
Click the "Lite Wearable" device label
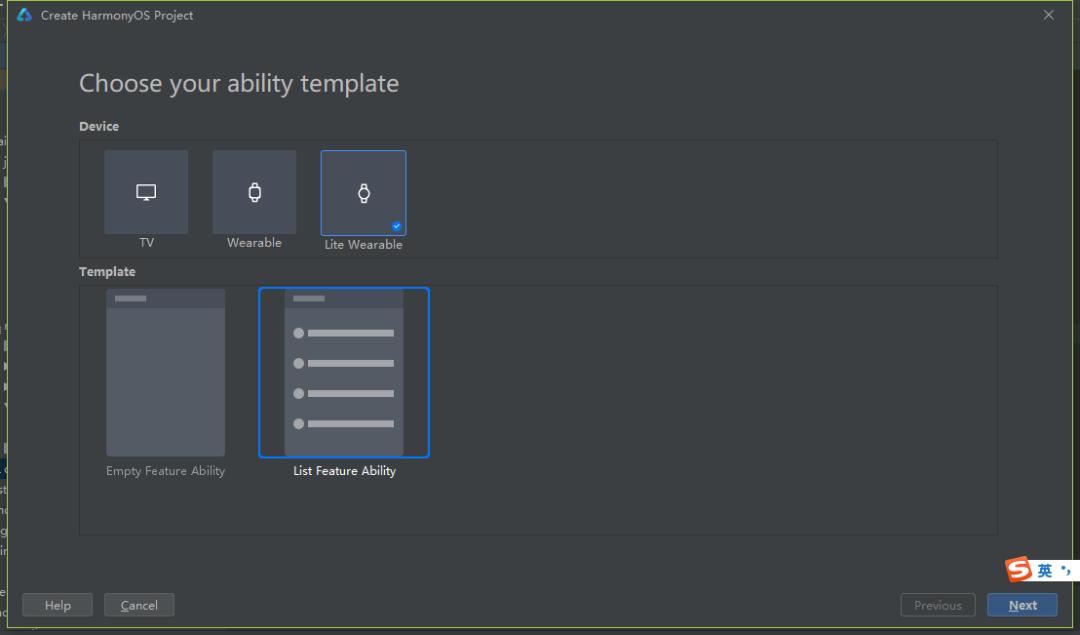pyautogui.click(x=363, y=245)
